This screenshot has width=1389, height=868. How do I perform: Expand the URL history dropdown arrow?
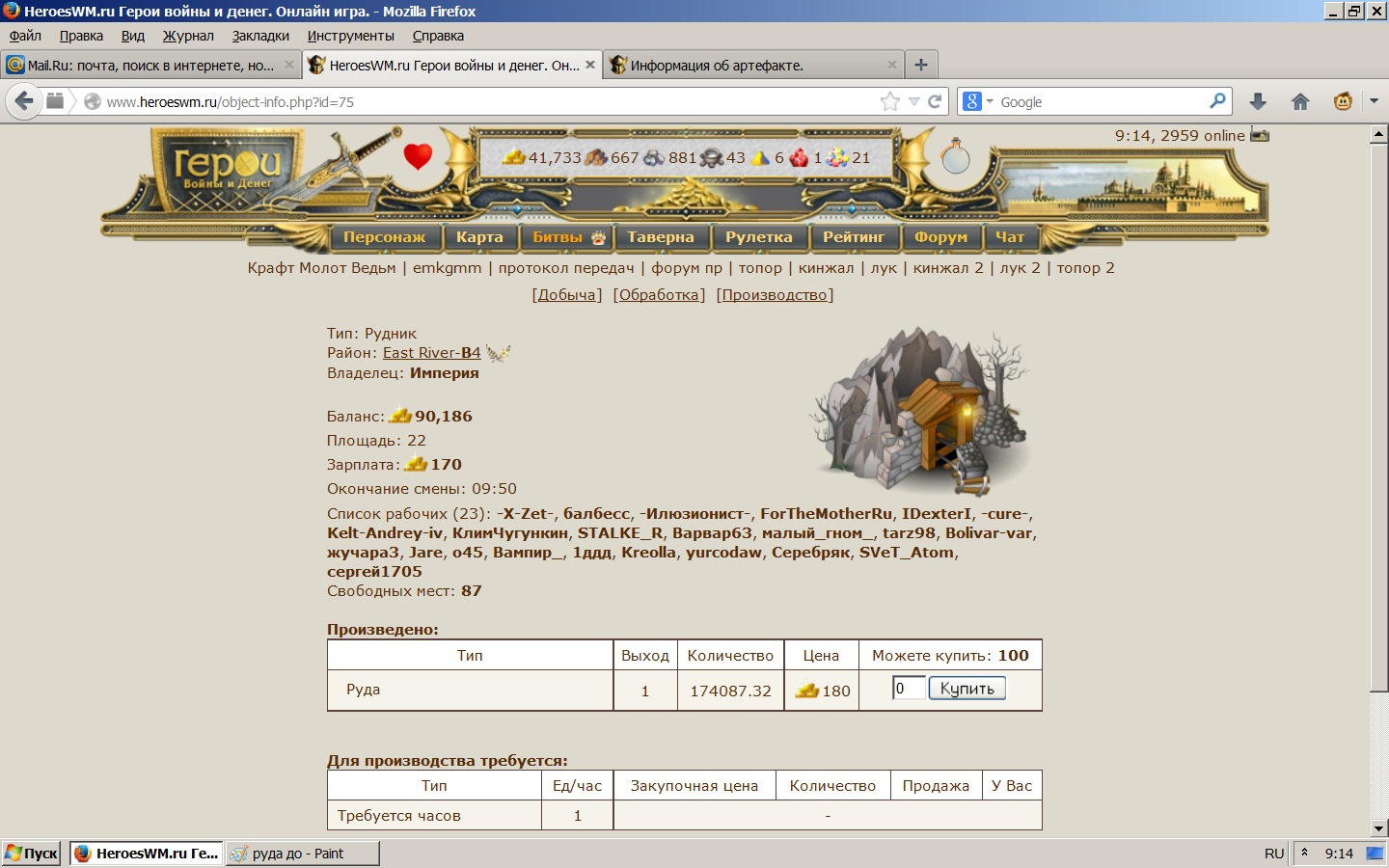click(x=913, y=101)
